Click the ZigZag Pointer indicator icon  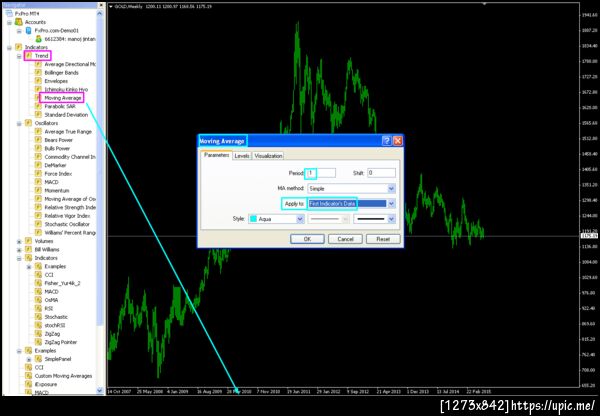coord(38,342)
